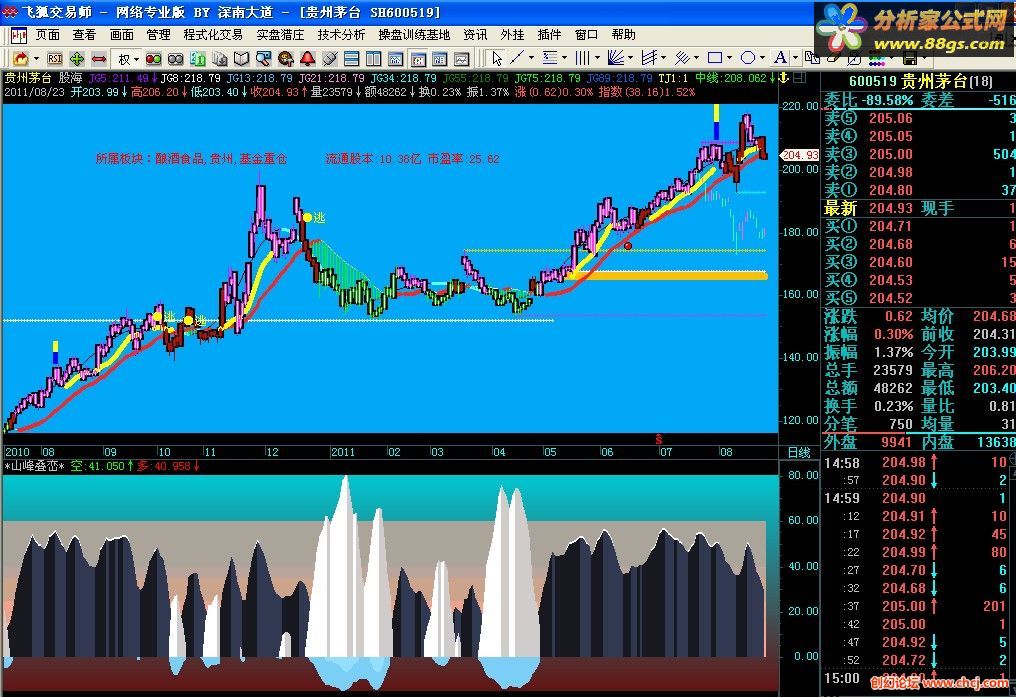Click the *山峰叠峦* indicator label
This screenshot has width=1016, height=697.
34,466
